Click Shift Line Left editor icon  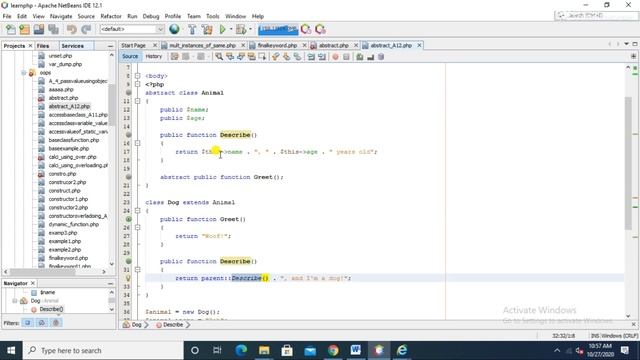[311, 57]
